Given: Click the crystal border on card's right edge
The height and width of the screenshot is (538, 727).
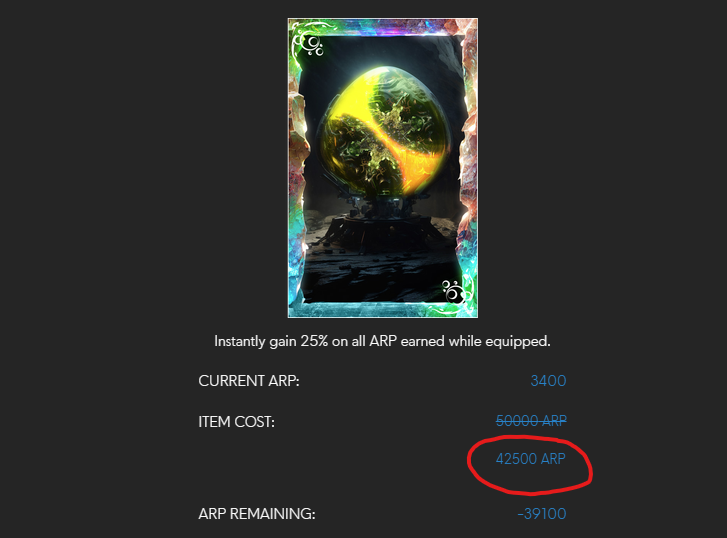Looking at the screenshot, I should 468,167.
